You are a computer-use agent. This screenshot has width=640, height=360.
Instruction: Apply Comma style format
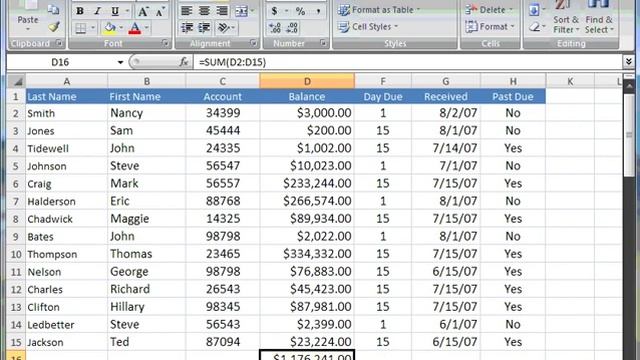tap(318, 11)
